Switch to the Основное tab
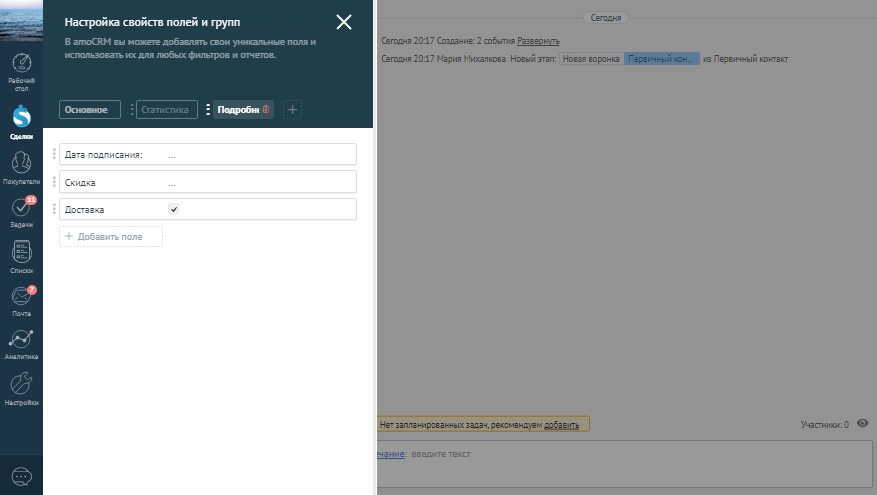The height and width of the screenshot is (495, 877). [89, 110]
